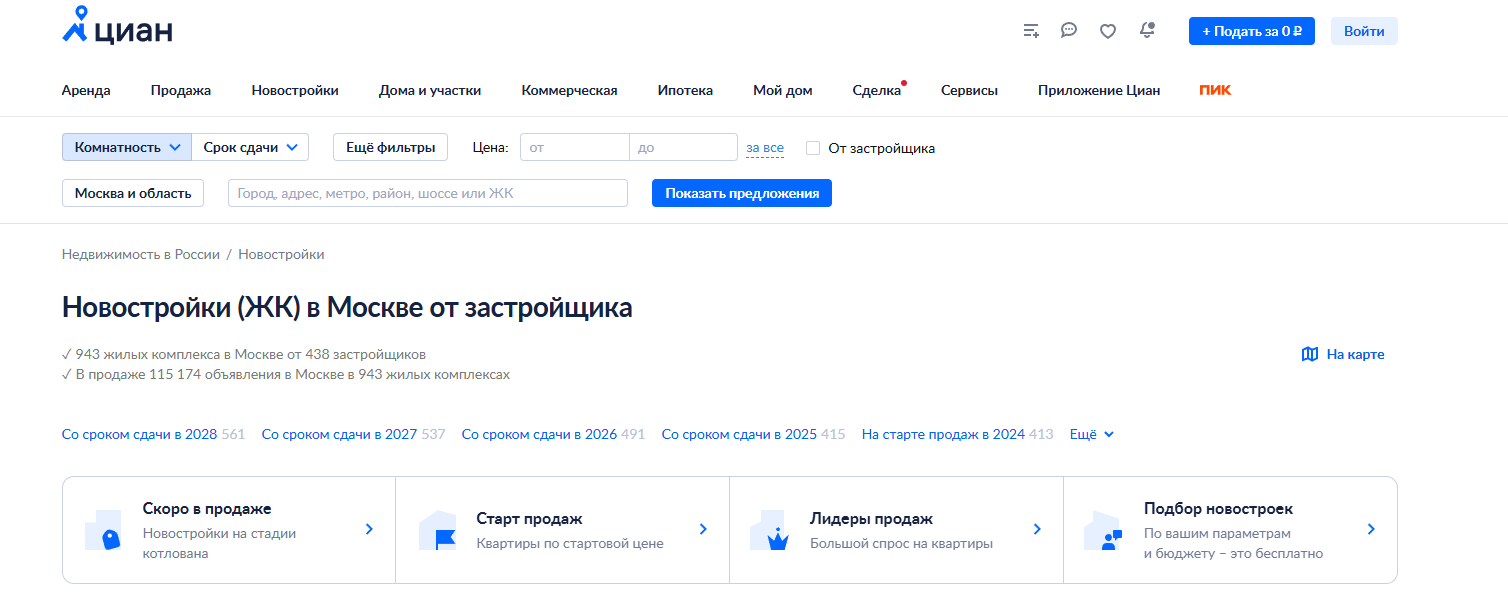Click the Скоро в продаже card icon
Viewport: 1508px width, 603px height.
[102, 530]
